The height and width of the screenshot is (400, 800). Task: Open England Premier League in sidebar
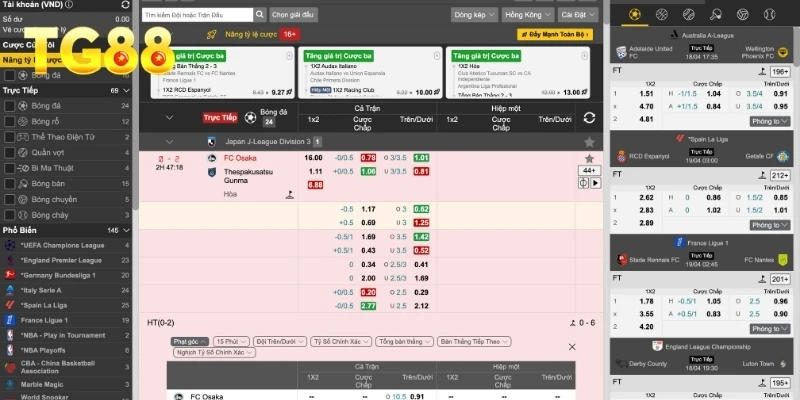pos(61,260)
